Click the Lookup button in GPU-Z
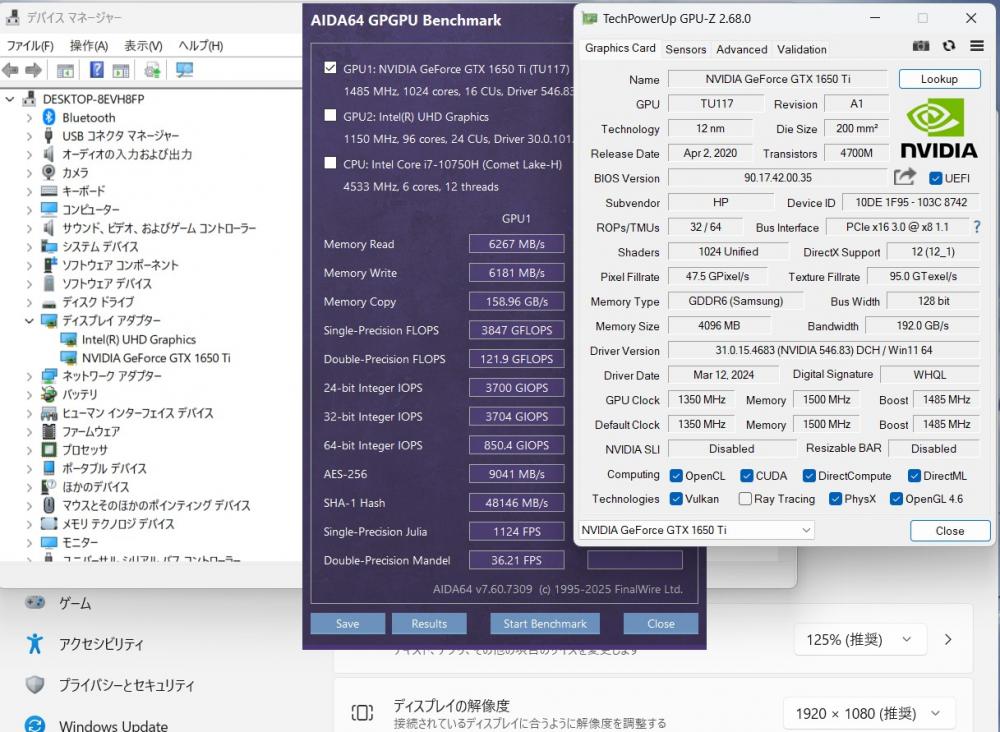Screen dimensions: 1000x732 click(x=939, y=79)
